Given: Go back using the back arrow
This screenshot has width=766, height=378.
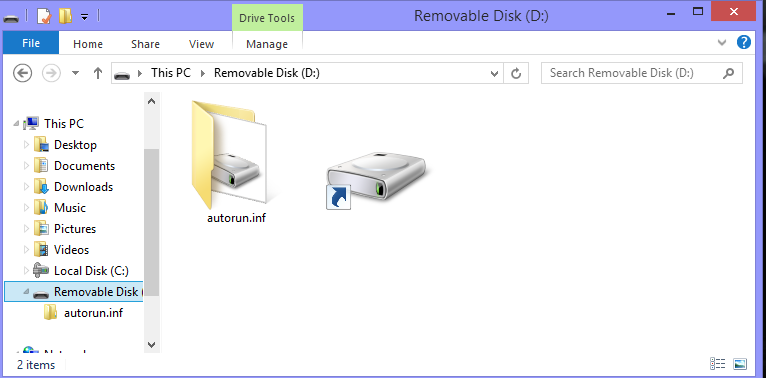Looking at the screenshot, I should click(x=22, y=73).
